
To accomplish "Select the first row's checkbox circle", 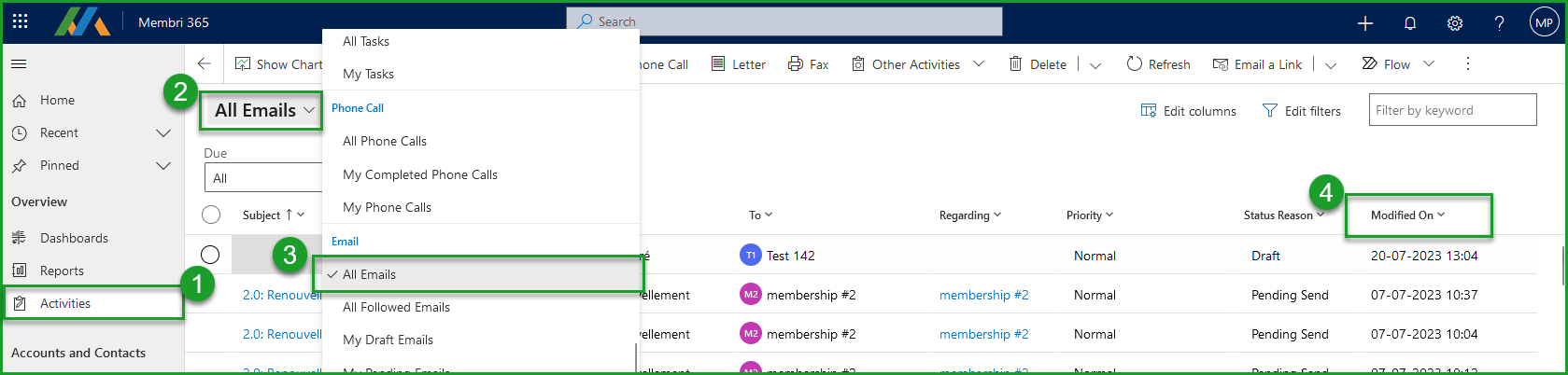I will coord(210,255).
